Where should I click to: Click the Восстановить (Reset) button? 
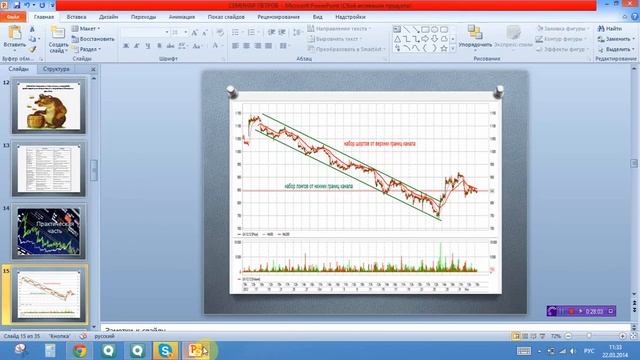pyautogui.click(x=93, y=39)
